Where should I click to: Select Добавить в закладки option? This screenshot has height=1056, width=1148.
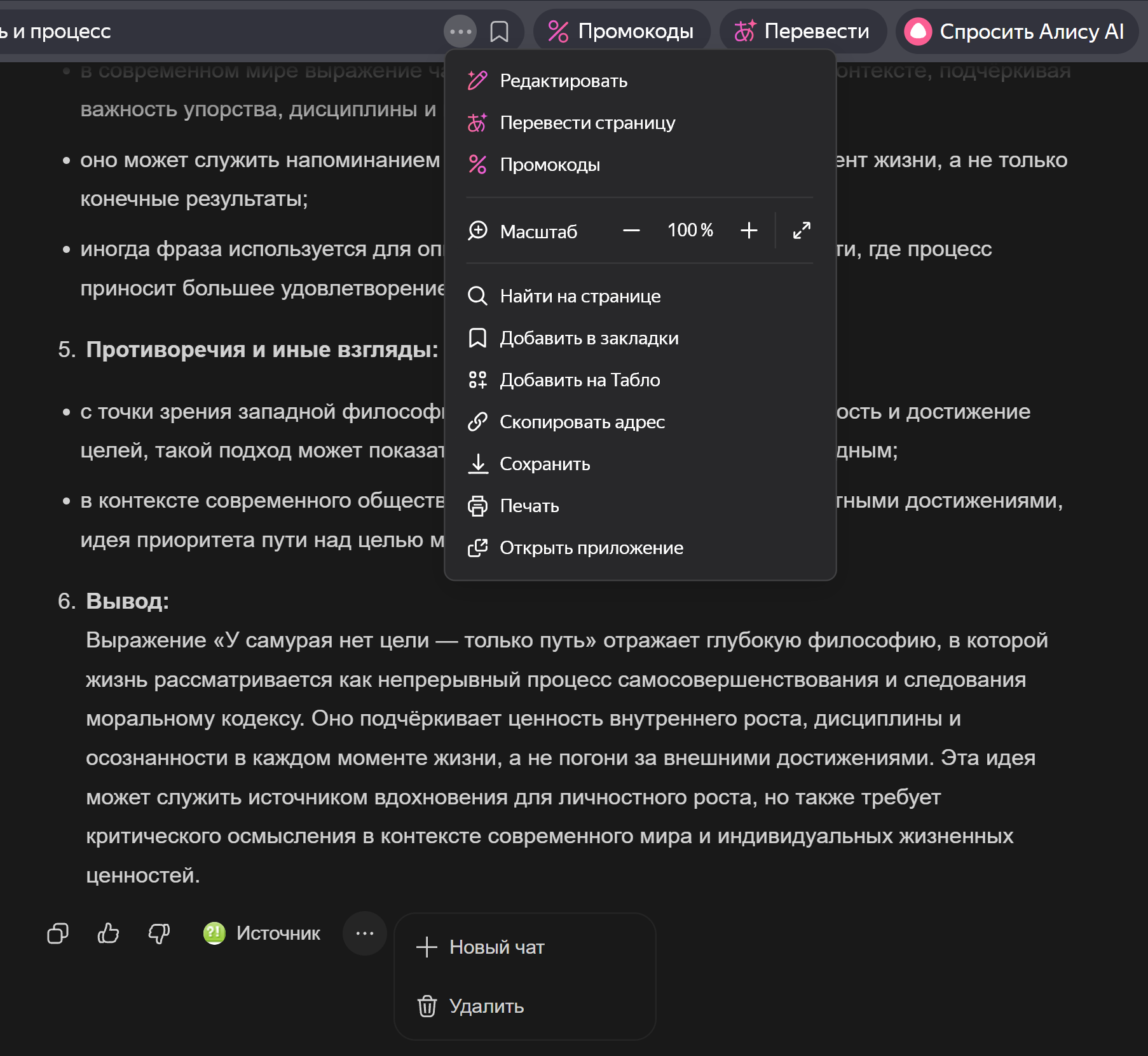coord(589,338)
